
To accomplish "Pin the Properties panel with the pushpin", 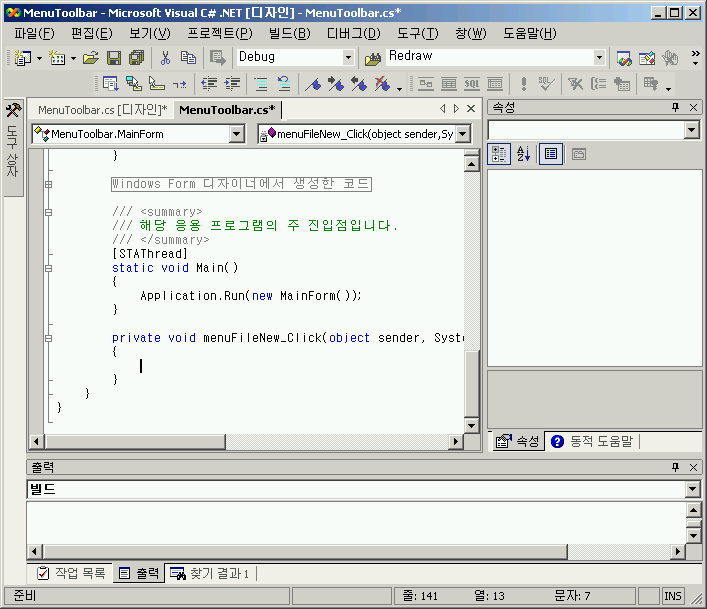I will point(675,107).
